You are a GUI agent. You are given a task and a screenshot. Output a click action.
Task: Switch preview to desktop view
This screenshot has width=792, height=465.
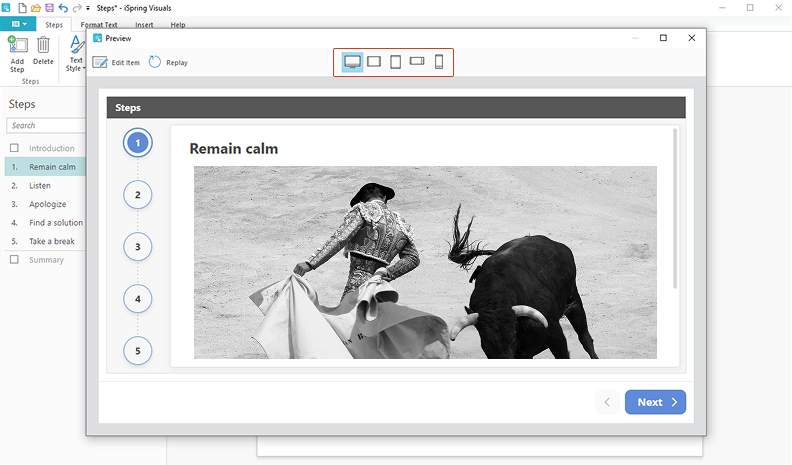[x=353, y=62]
